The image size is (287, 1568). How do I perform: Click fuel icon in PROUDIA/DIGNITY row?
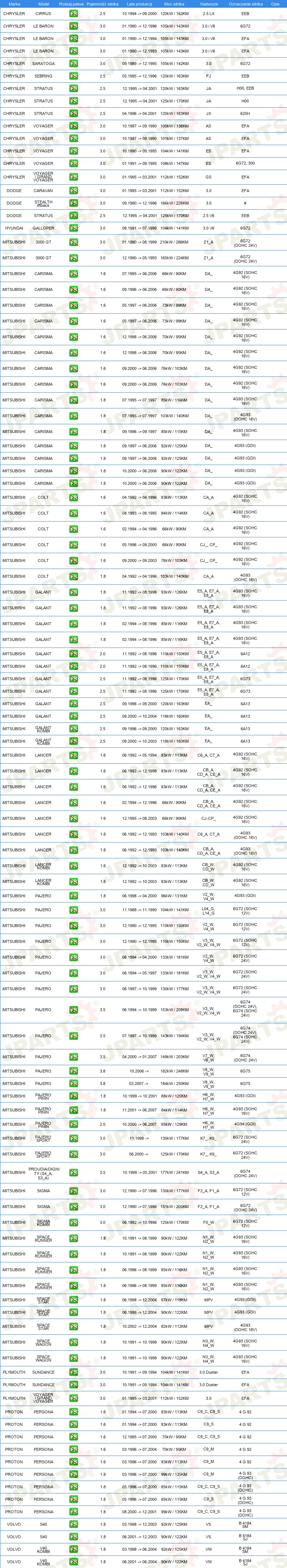click(x=73, y=1172)
